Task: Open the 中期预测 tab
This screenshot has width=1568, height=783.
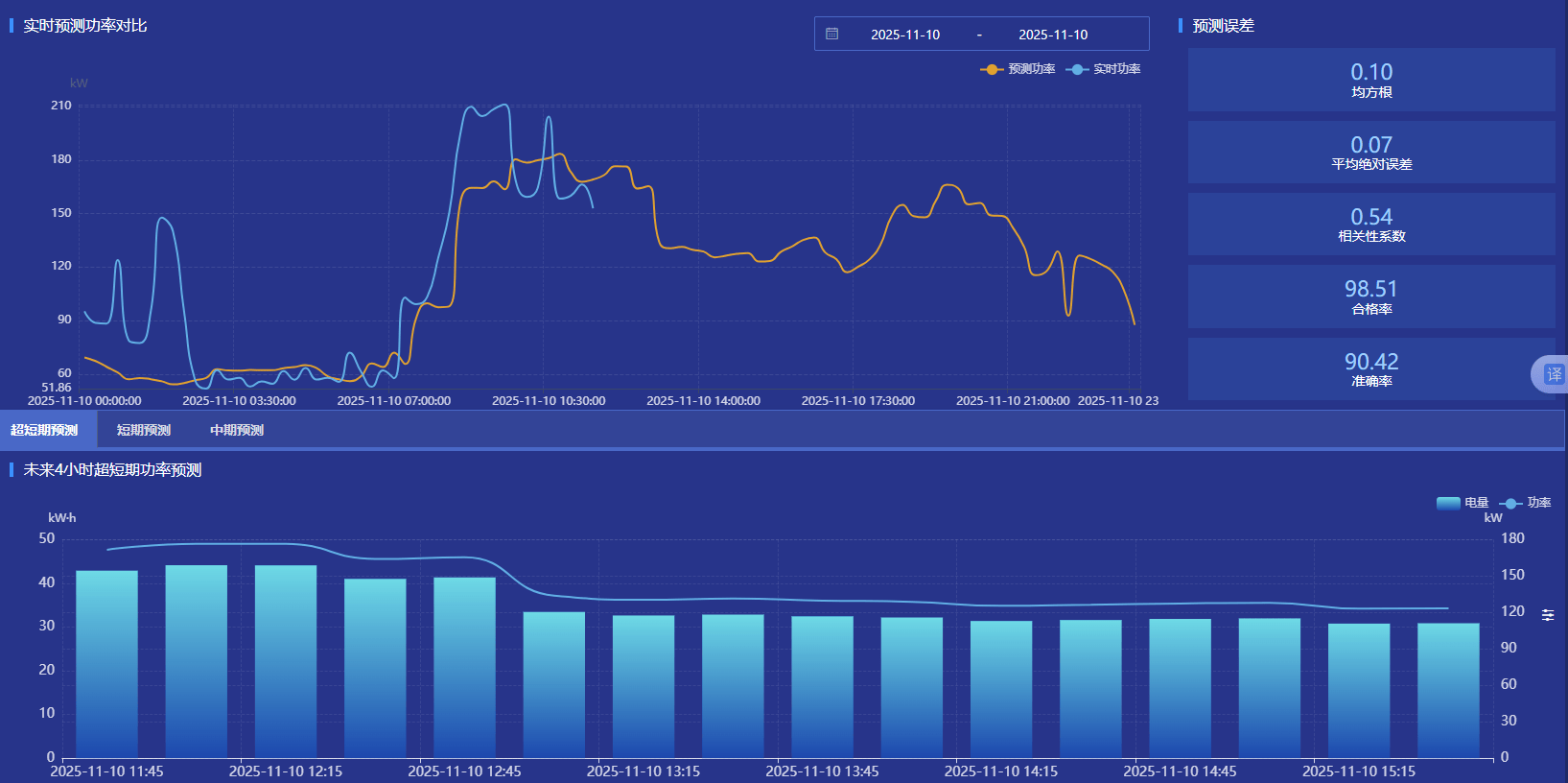Action: click(x=237, y=430)
